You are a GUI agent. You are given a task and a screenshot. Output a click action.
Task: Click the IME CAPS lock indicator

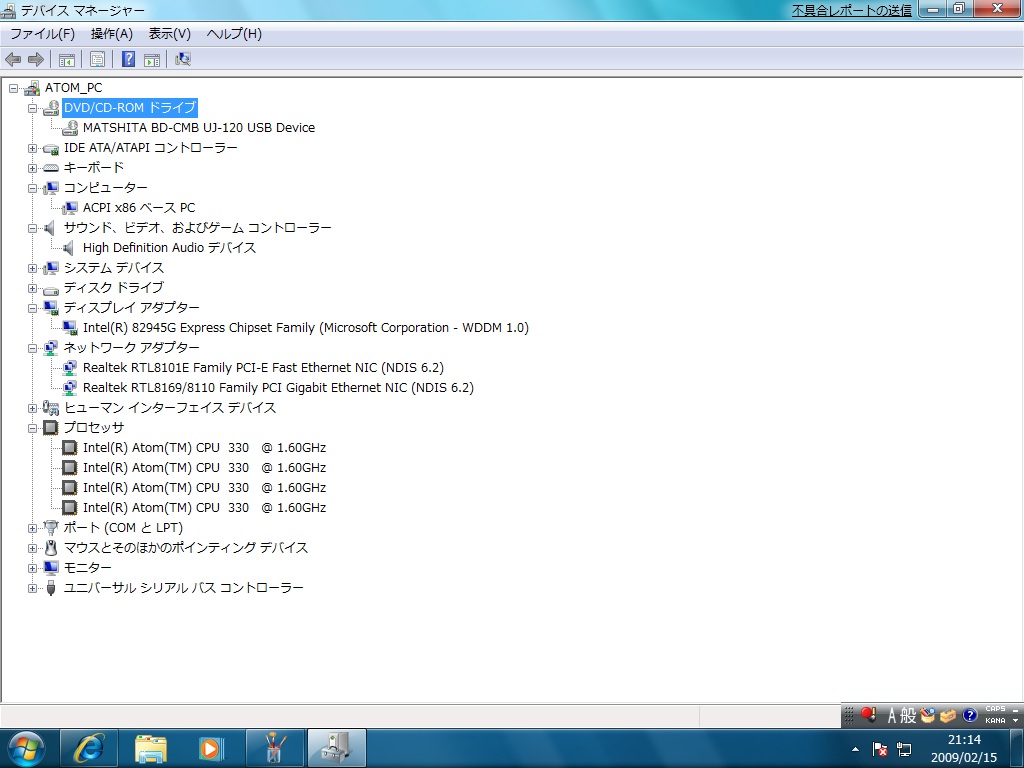tap(995, 709)
